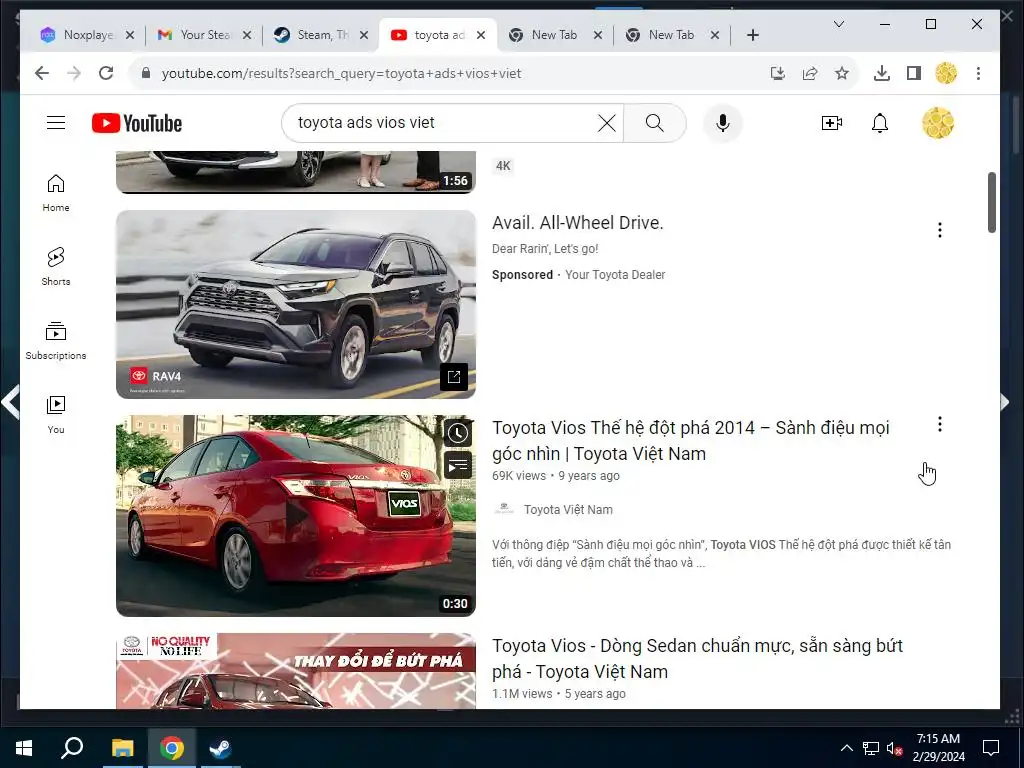Open the No Quality No Life Vios thumbnail

pos(296,671)
